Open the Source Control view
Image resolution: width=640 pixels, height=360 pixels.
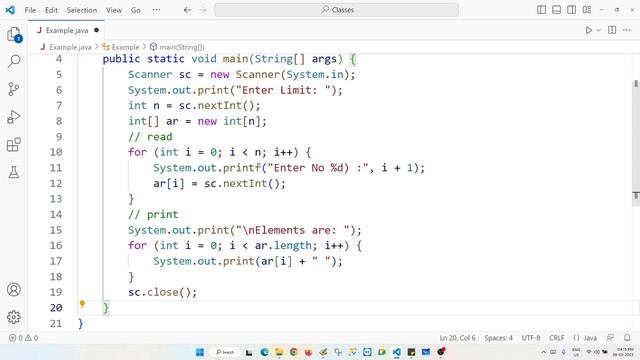pyautogui.click(x=13, y=89)
